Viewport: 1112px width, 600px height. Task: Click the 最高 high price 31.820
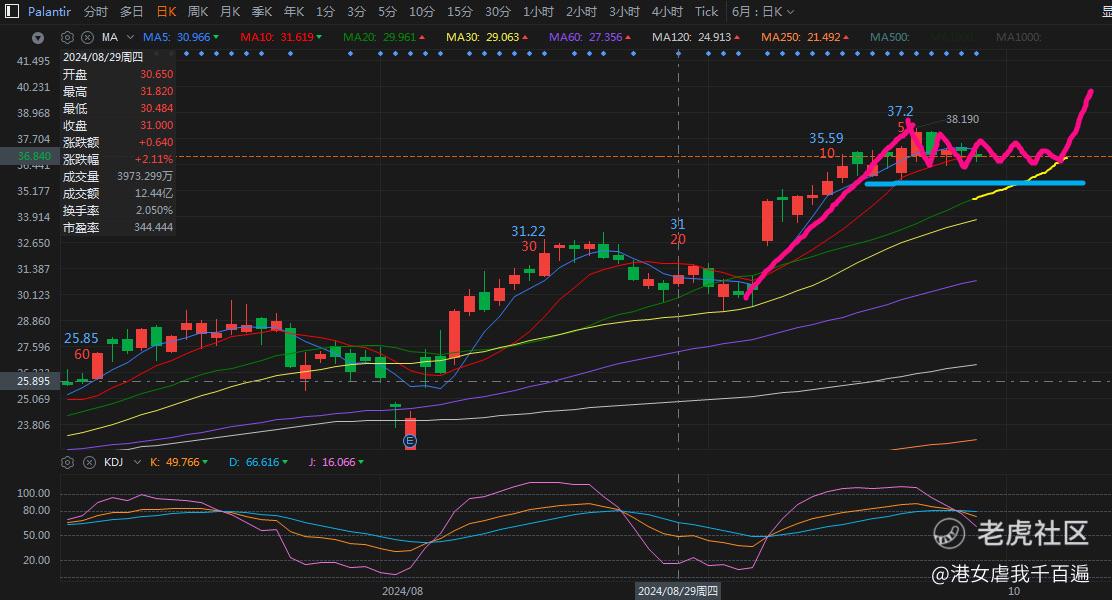pyautogui.click(x=157, y=91)
